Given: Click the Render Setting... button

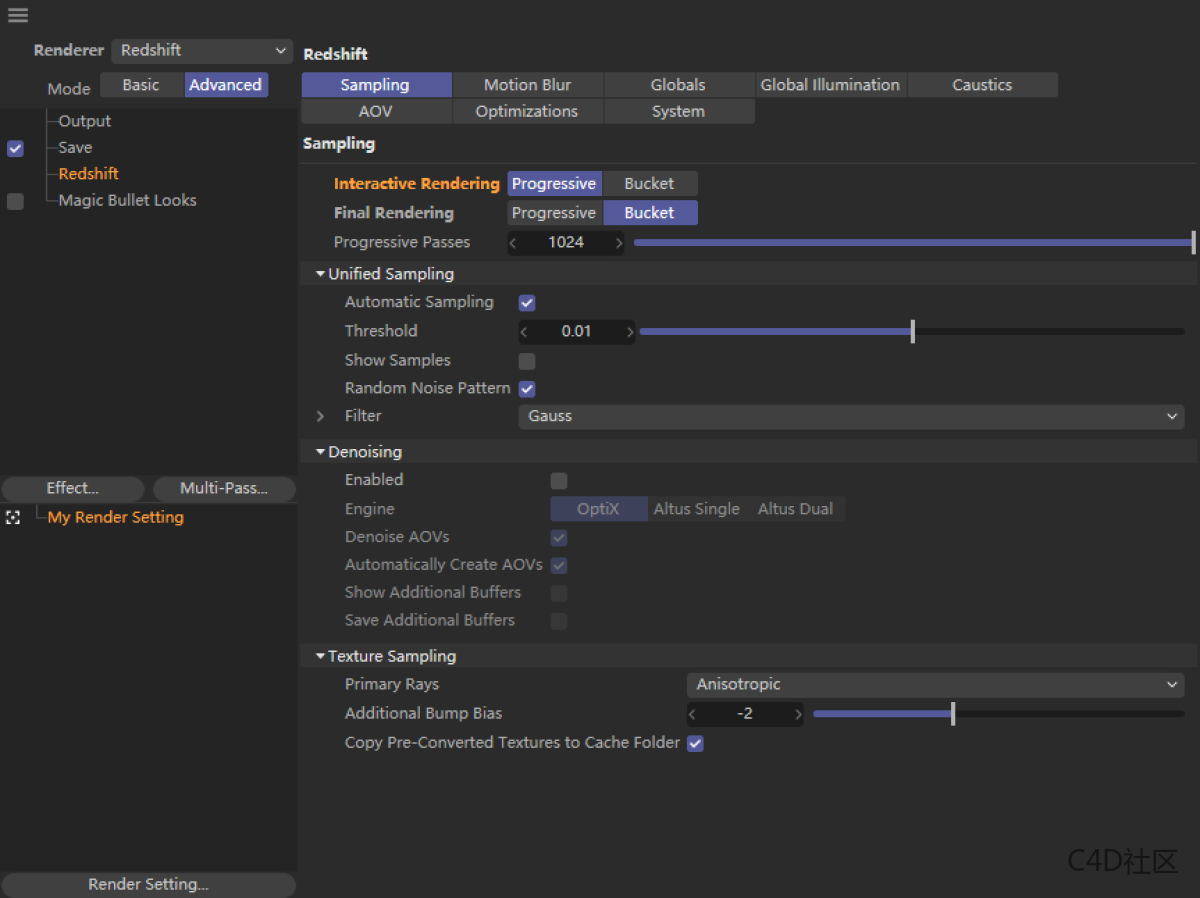Looking at the screenshot, I should tap(148, 885).
